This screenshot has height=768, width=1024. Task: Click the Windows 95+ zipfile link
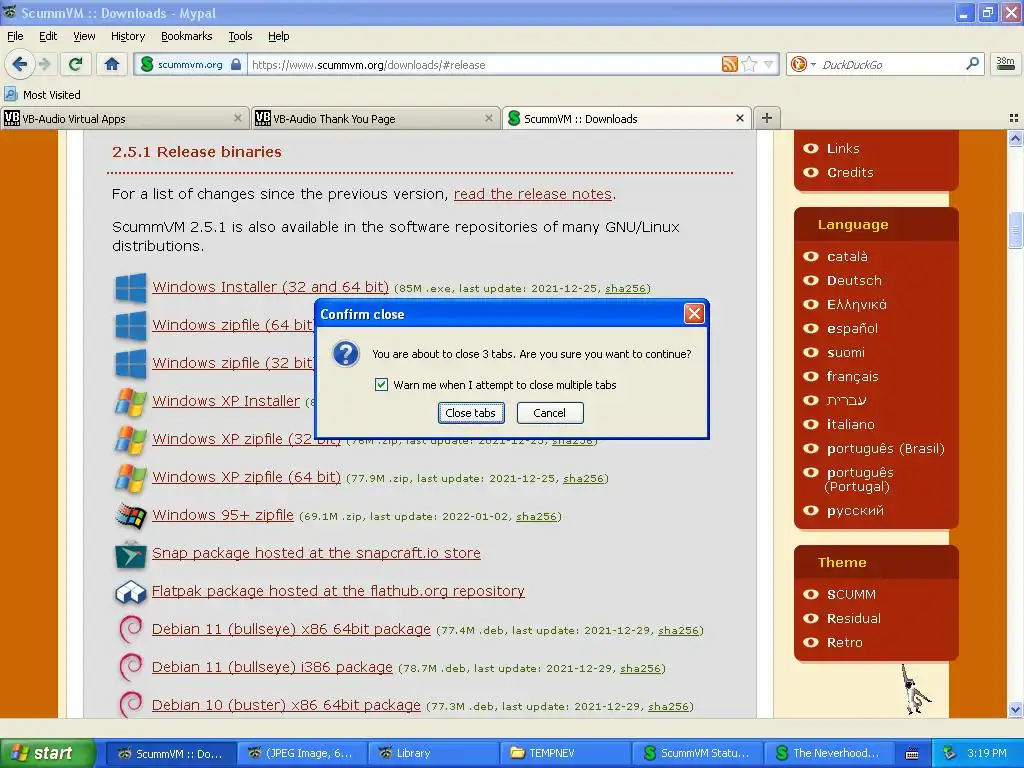click(223, 515)
